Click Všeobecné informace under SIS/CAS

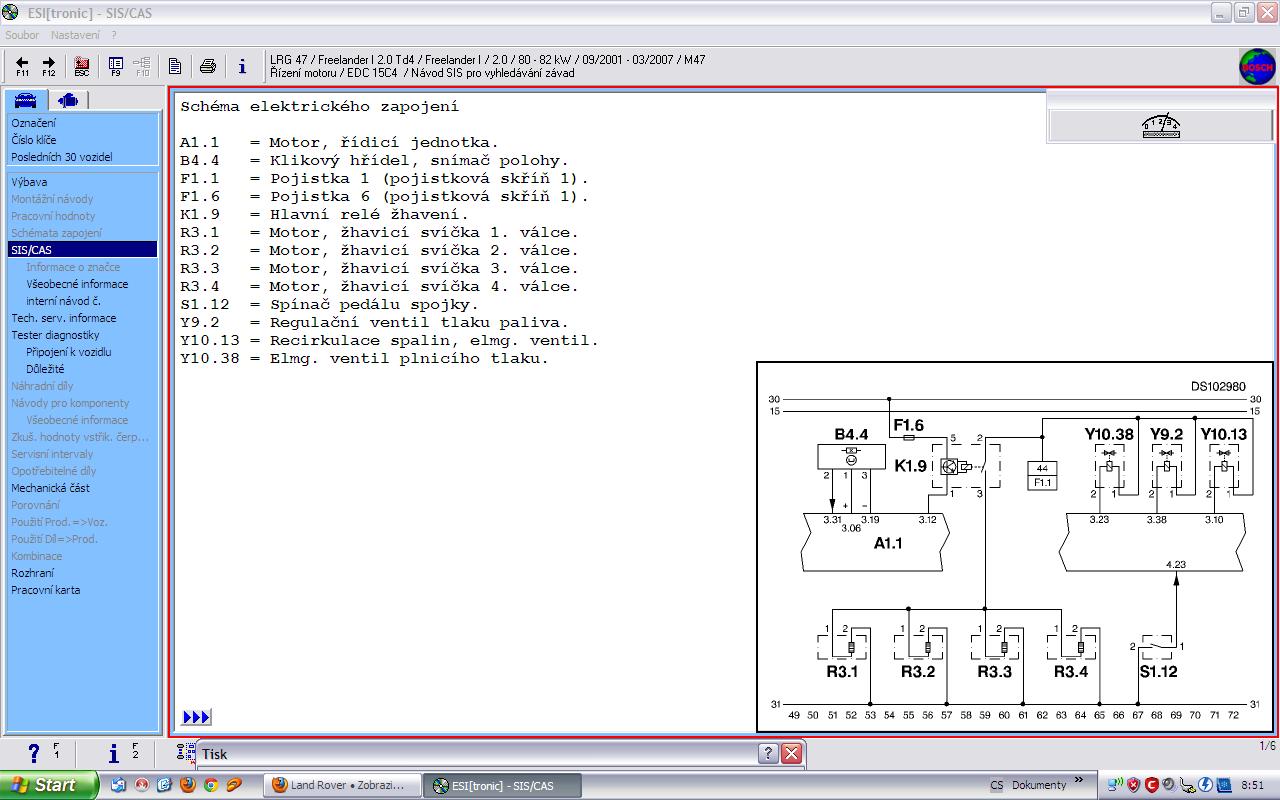pyautogui.click(x=77, y=284)
